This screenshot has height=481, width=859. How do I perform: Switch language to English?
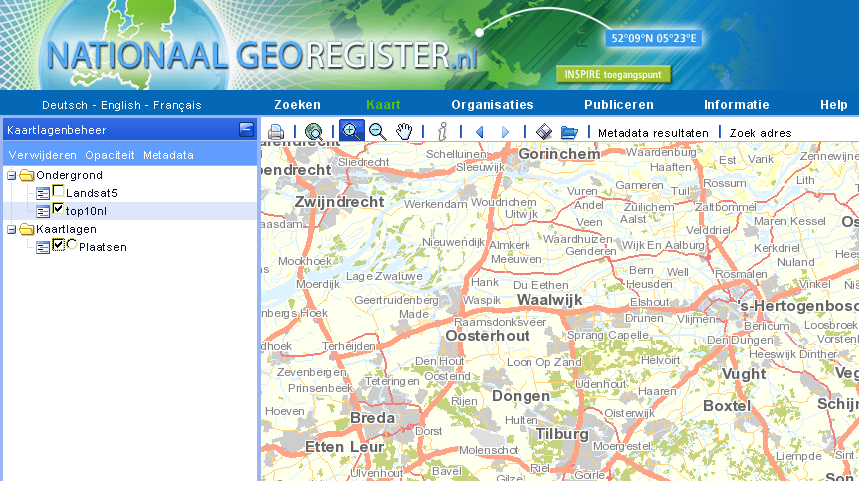pos(121,105)
